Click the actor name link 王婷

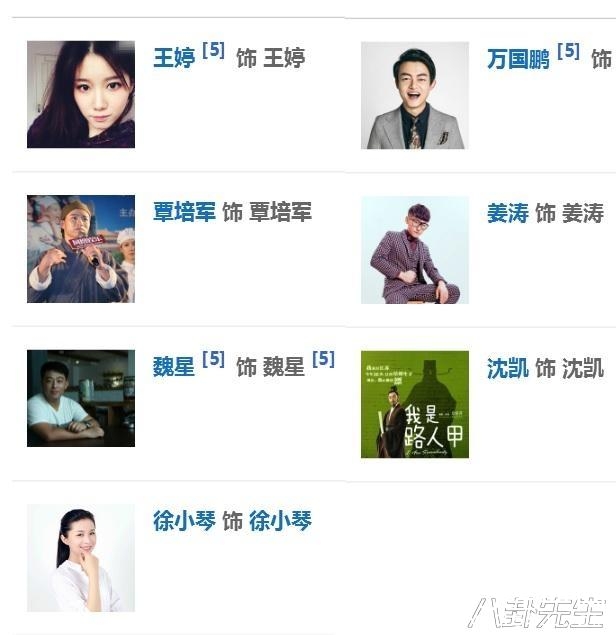pyautogui.click(x=174, y=58)
